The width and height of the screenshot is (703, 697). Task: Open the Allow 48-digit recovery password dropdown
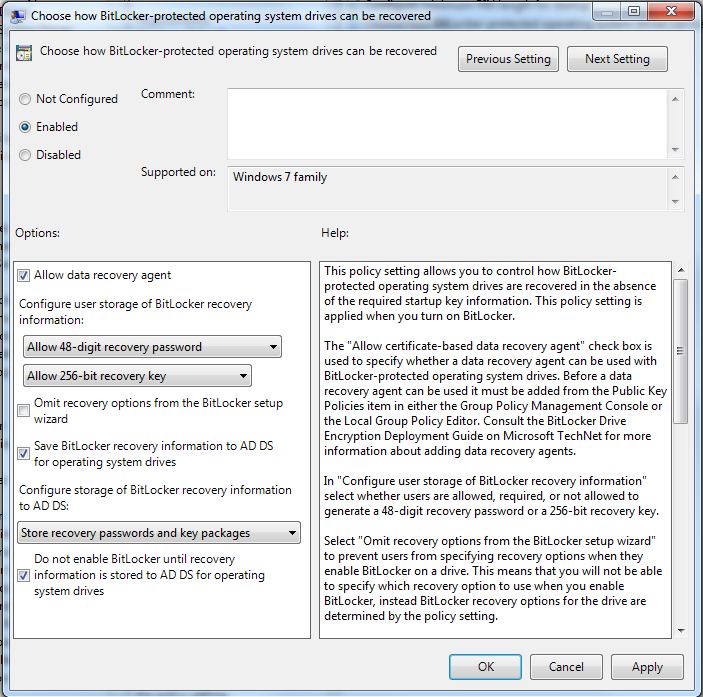[152, 347]
